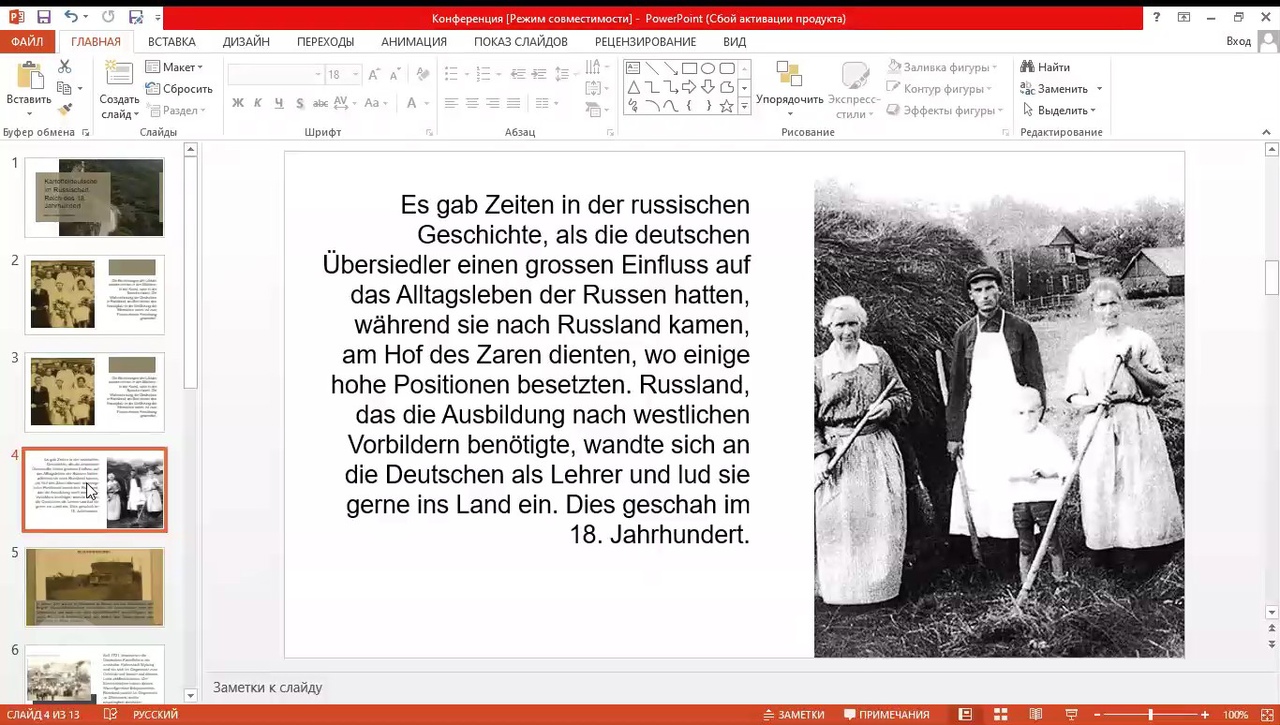Select the text box shape in shapes gallery
Screen dimensions: 1280x725
633,68
